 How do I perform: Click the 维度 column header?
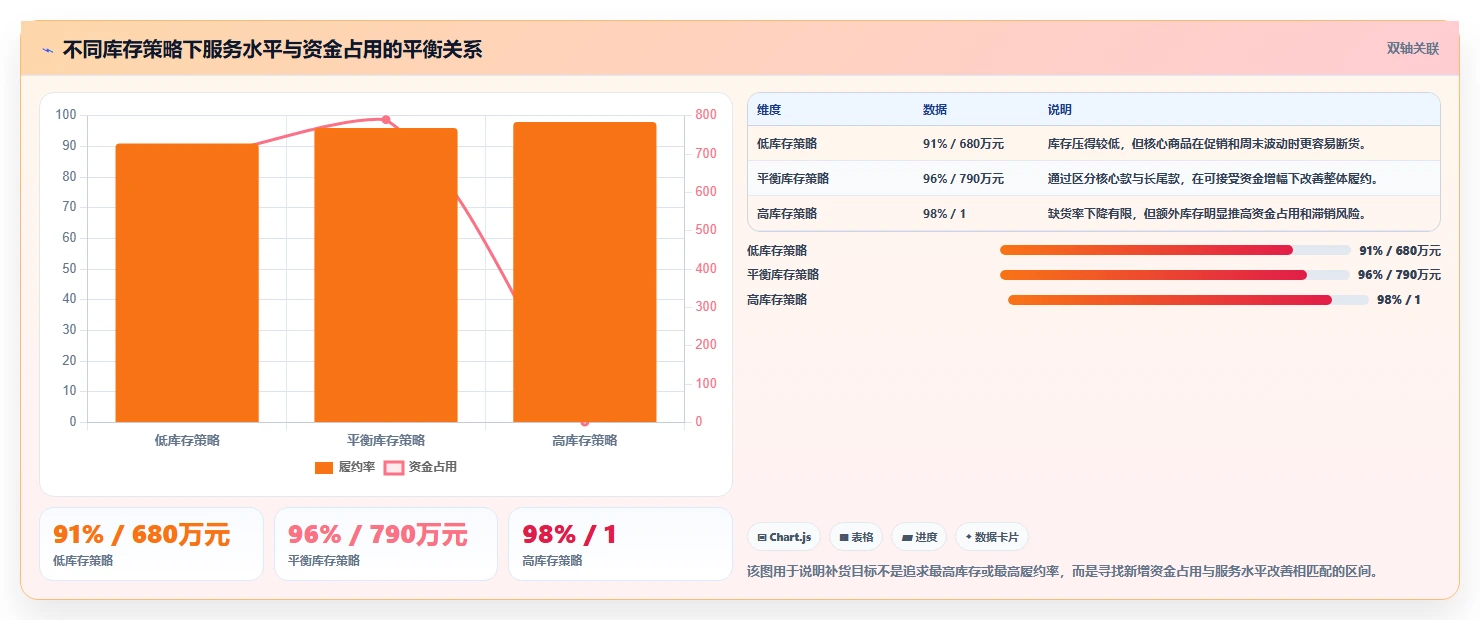pos(769,109)
